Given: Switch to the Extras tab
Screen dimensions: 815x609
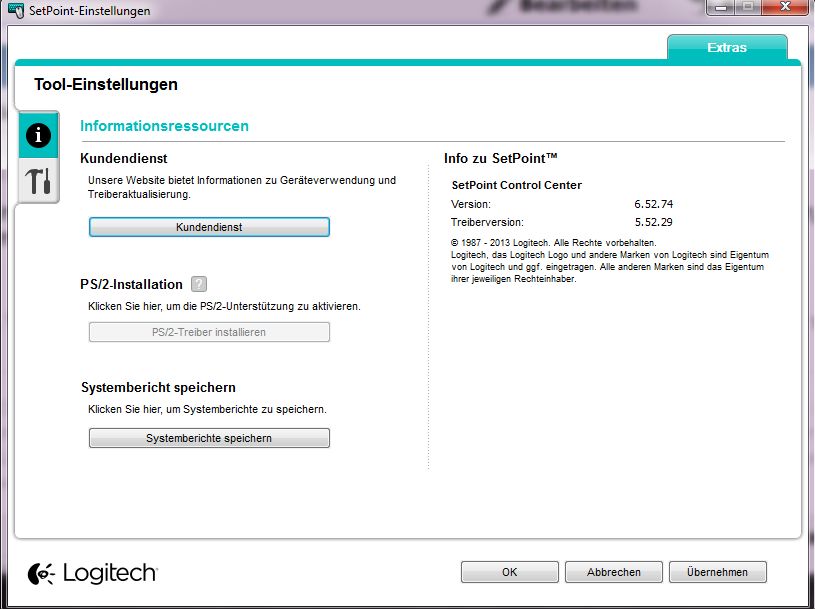Looking at the screenshot, I should (727, 47).
